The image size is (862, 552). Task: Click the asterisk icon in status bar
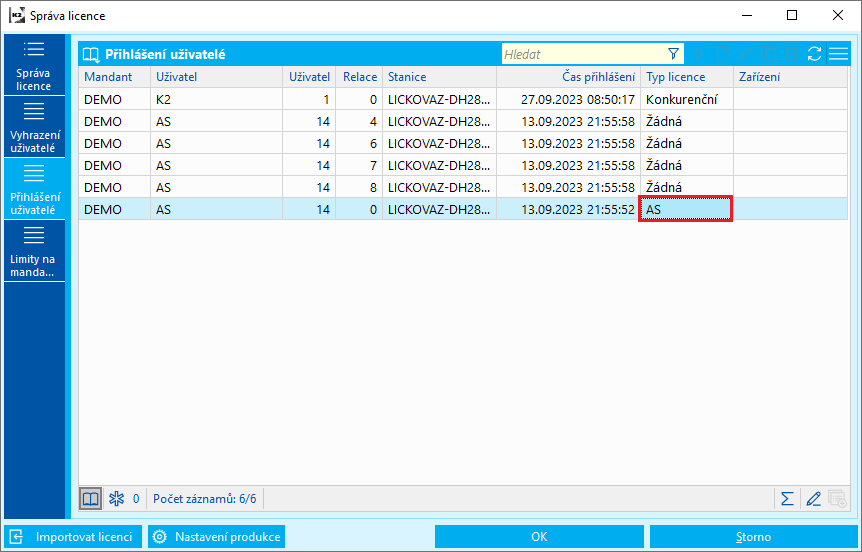click(117, 499)
